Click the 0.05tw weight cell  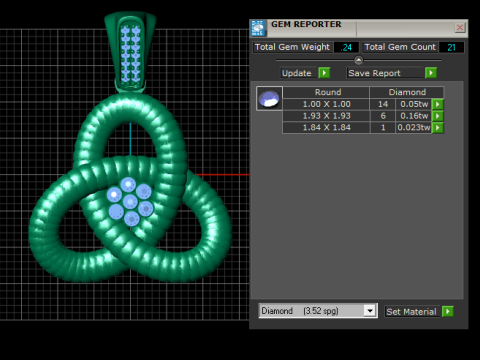414,104
